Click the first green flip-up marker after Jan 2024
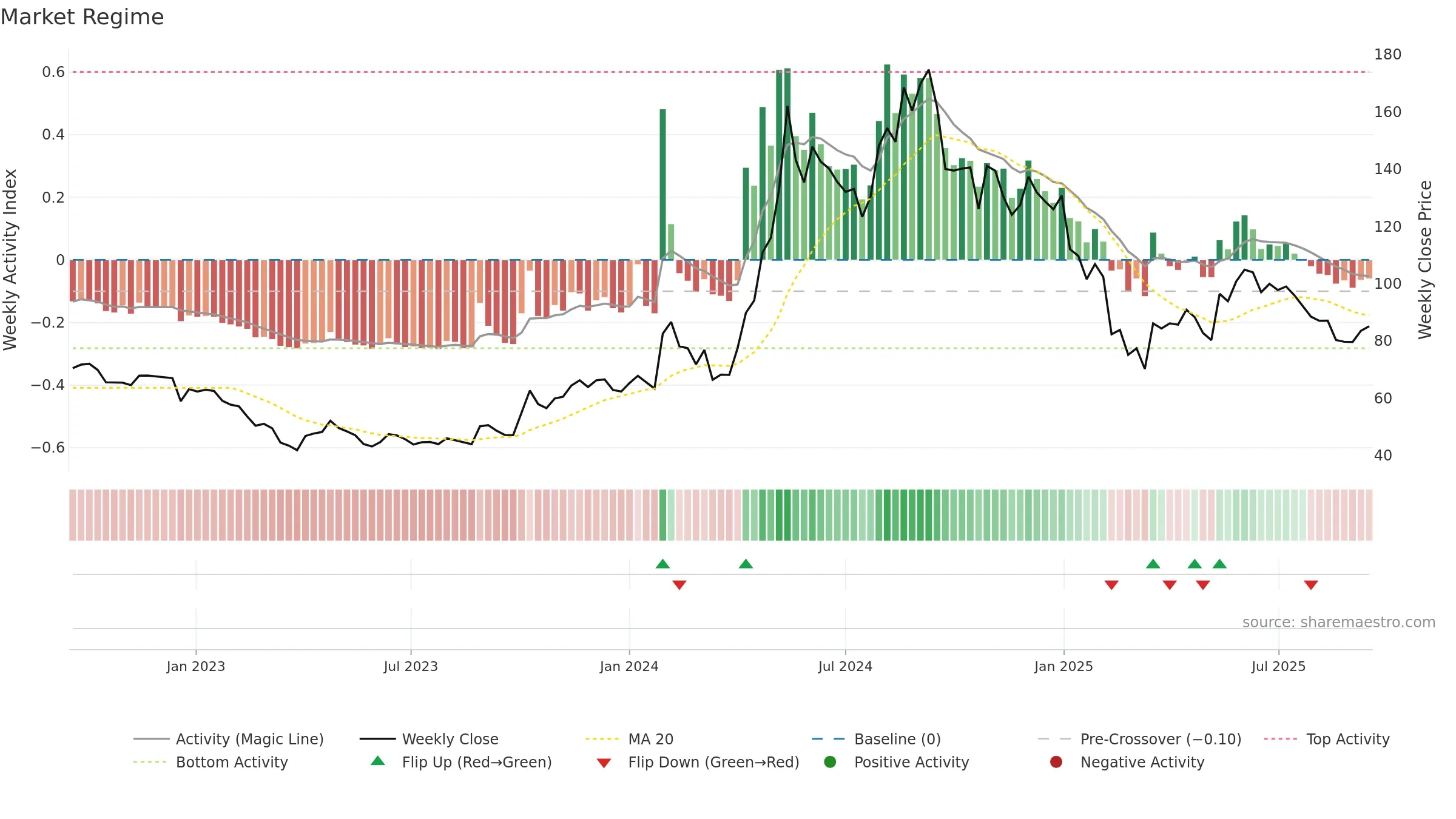 (x=662, y=564)
